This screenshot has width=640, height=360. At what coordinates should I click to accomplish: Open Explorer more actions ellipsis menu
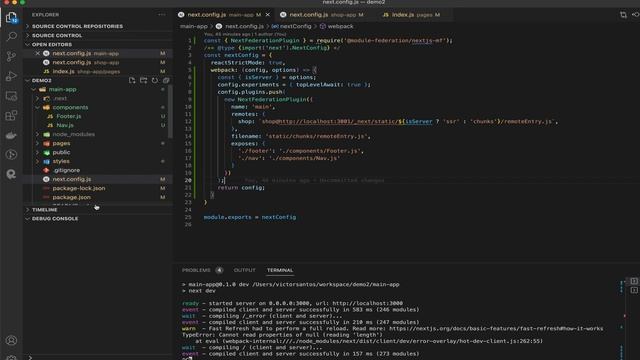[162, 15]
